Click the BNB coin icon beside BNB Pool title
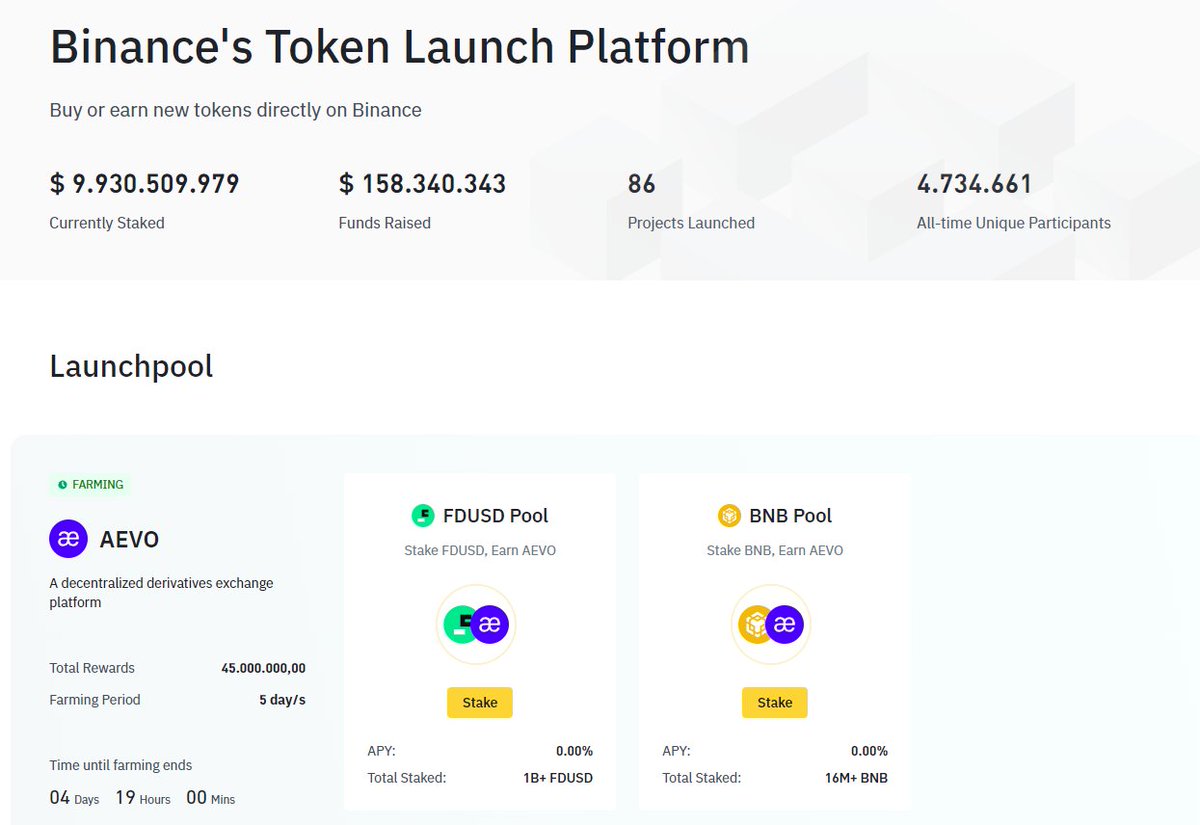The width and height of the screenshot is (1200, 825). click(x=729, y=516)
